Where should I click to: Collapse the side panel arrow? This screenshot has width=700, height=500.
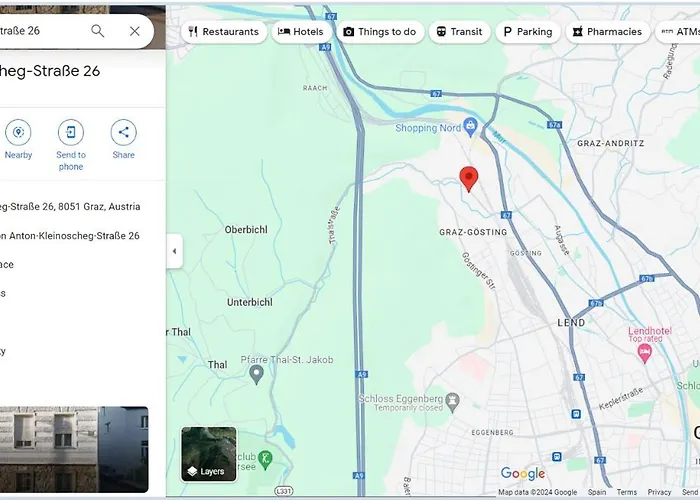pyautogui.click(x=174, y=251)
